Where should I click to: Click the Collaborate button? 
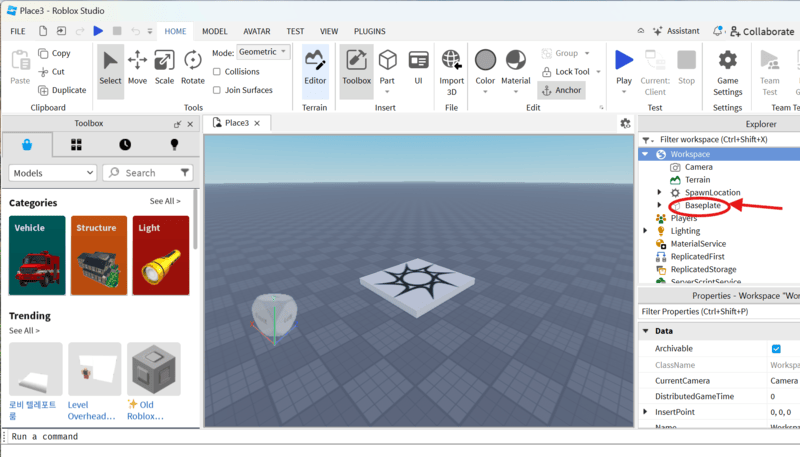pos(762,32)
